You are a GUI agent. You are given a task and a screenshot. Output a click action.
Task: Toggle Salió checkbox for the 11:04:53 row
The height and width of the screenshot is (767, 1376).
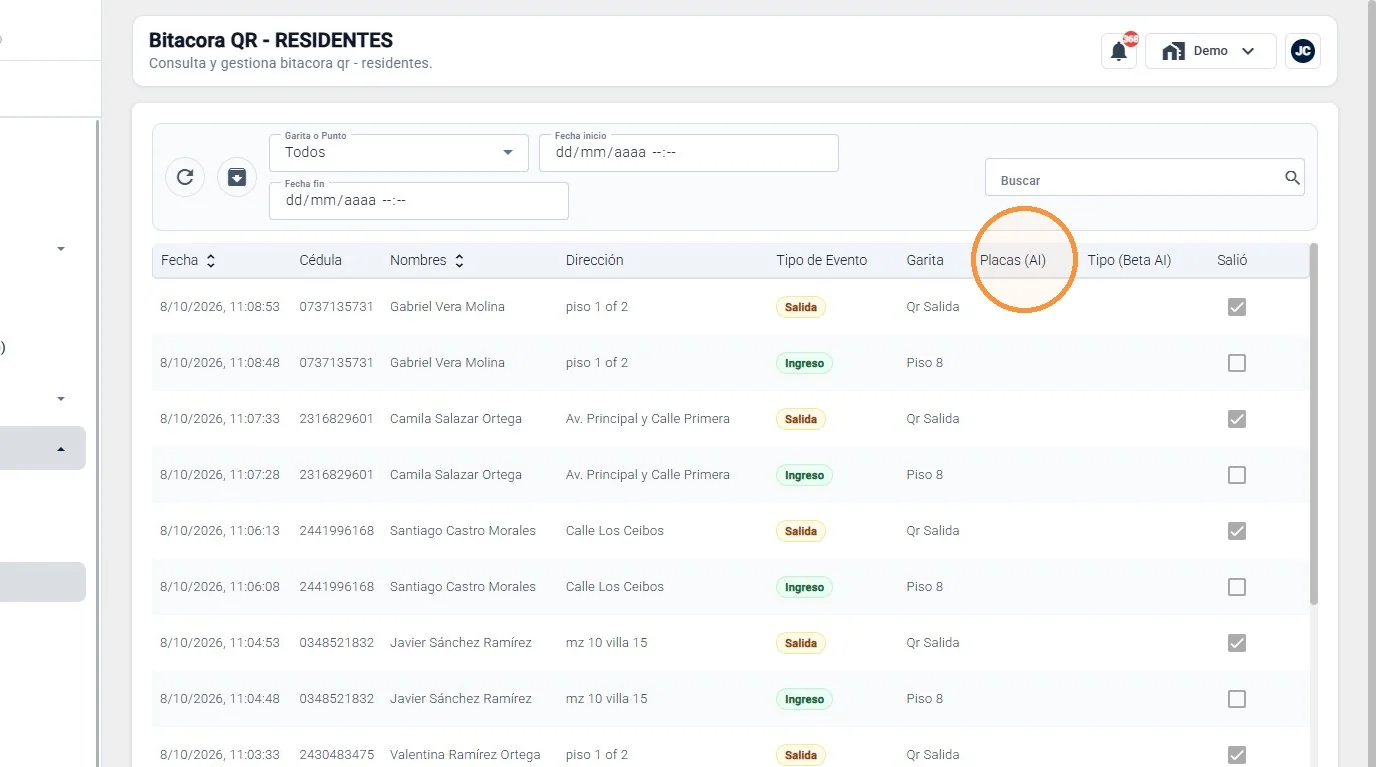tap(1237, 643)
